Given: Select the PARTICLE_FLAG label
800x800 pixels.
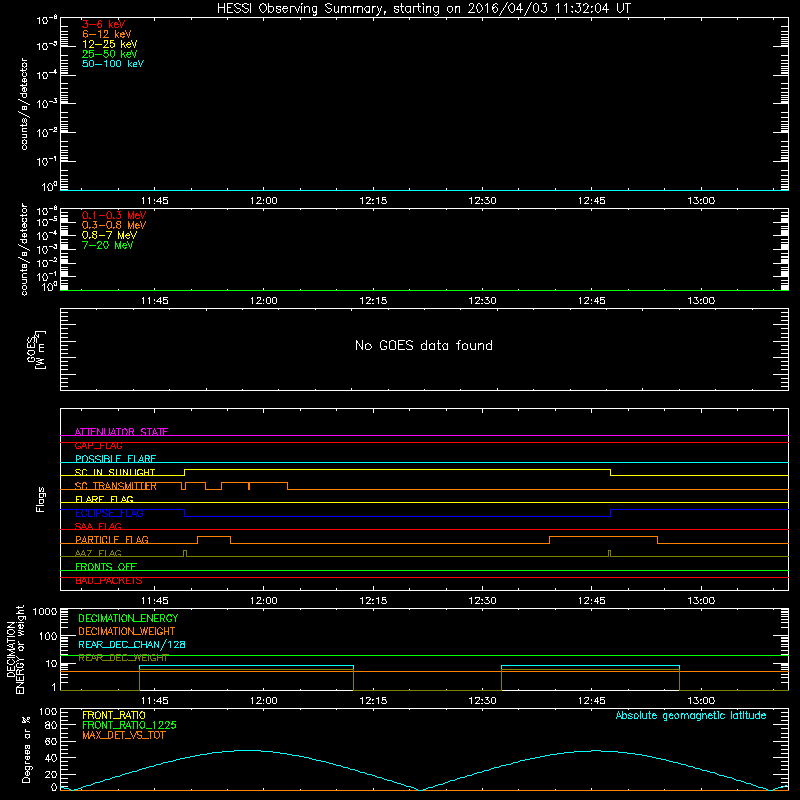Looking at the screenshot, I should coord(112,539).
